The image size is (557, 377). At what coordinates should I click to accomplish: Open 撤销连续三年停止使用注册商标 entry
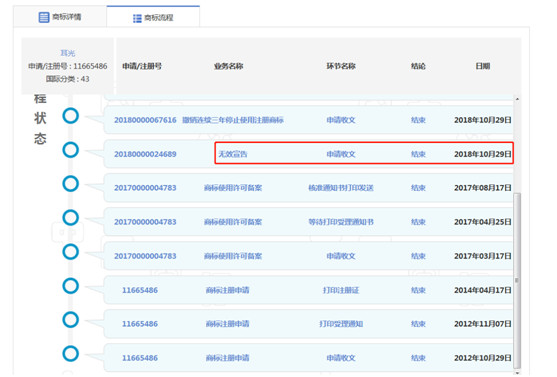(233, 120)
